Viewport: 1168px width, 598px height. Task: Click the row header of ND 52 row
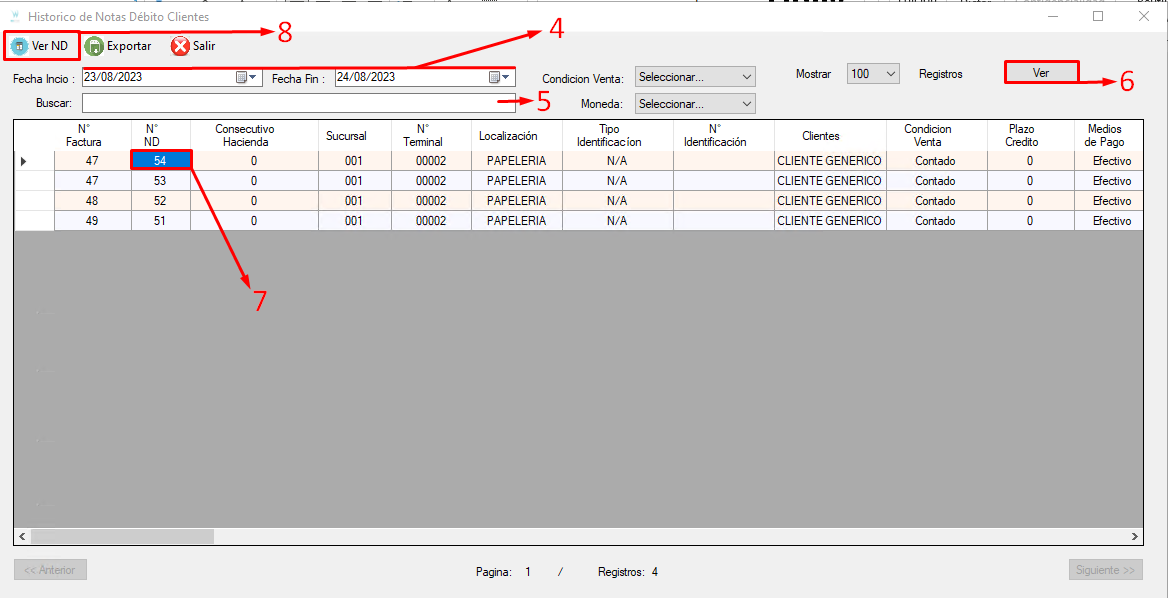(x=34, y=200)
